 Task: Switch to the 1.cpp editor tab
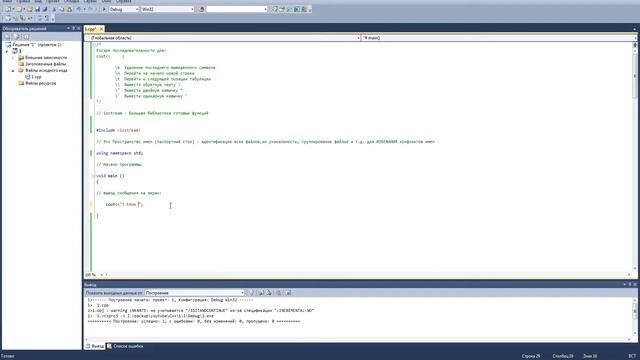91,29
